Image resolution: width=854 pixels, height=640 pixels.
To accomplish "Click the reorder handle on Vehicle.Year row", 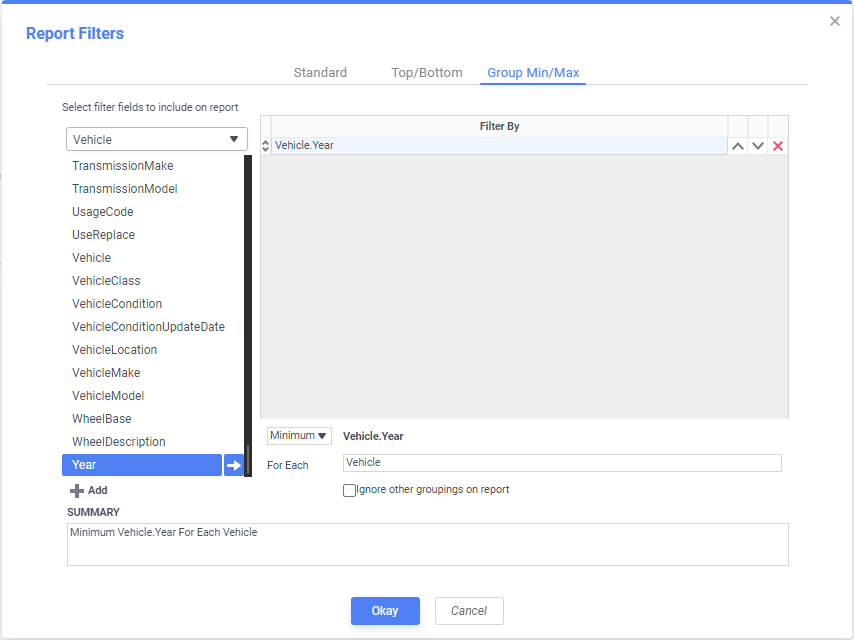I will click(x=265, y=146).
